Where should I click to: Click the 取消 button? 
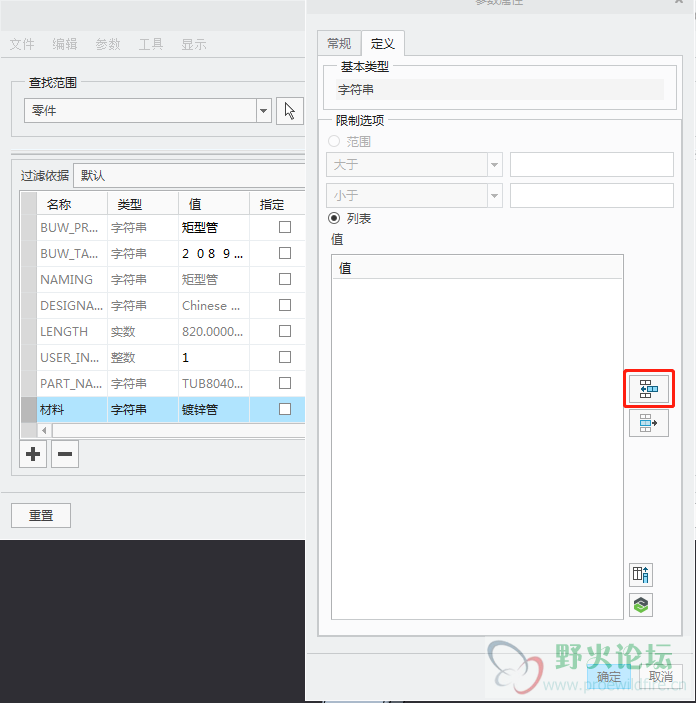pyautogui.click(x=661, y=677)
